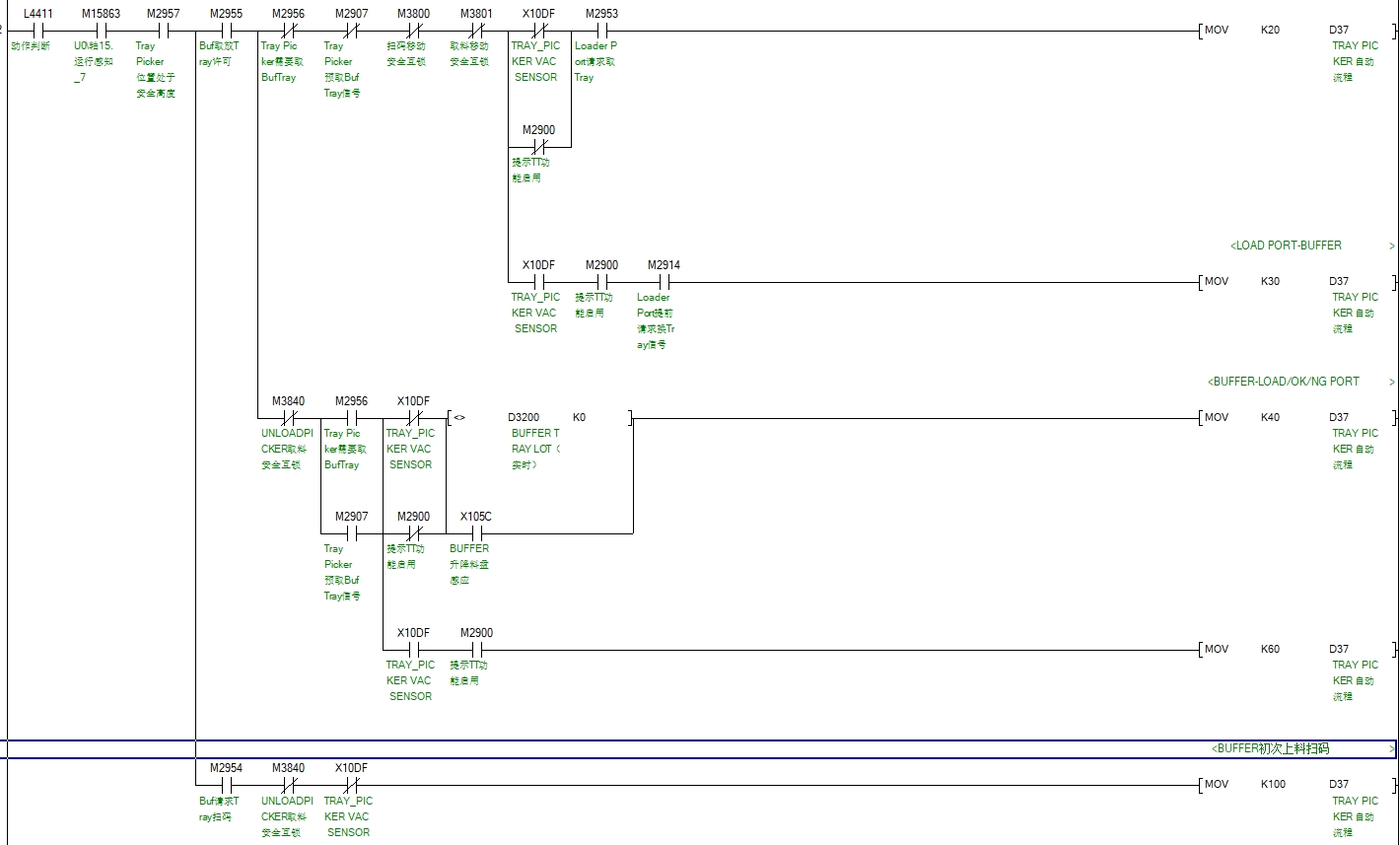This screenshot has width=1400, height=845.
Task: Select the X105C BUFFER sensor contact
Action: [475, 533]
